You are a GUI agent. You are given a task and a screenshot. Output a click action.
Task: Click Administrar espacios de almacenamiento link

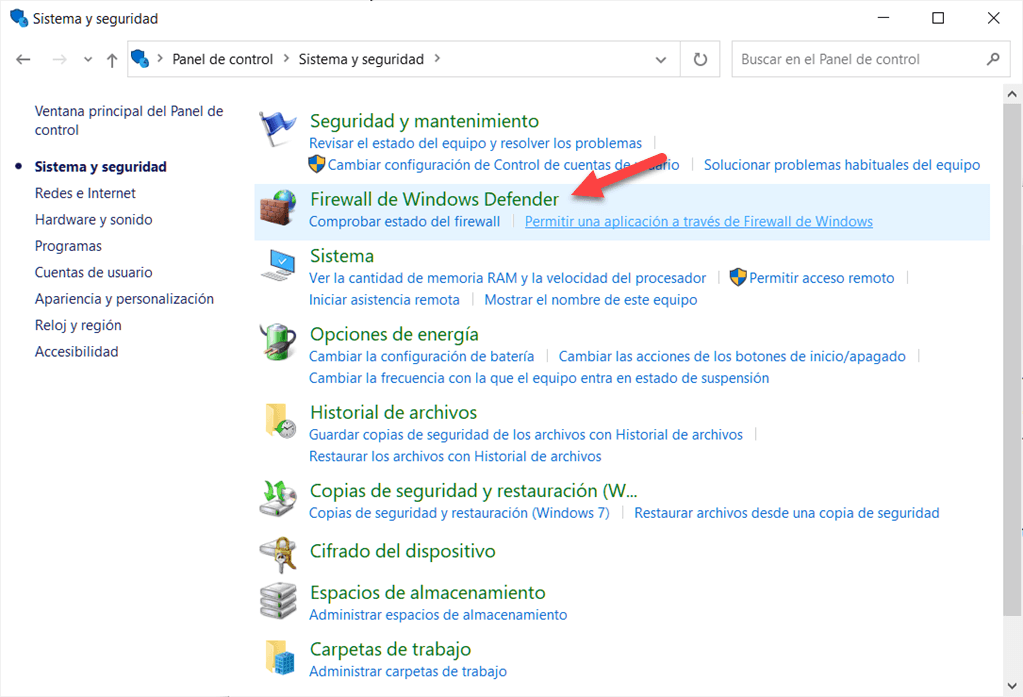(x=438, y=615)
